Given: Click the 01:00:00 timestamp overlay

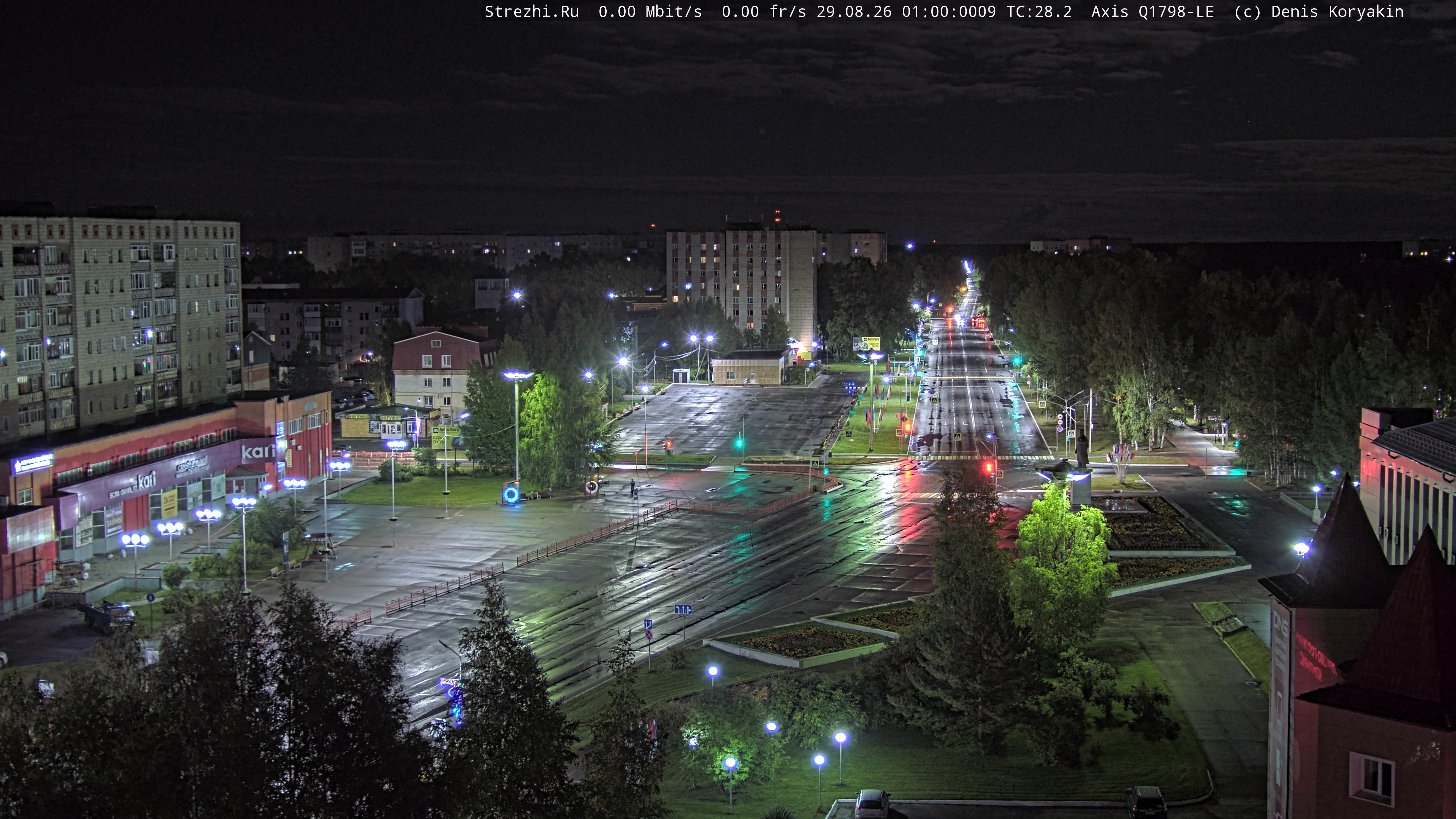Looking at the screenshot, I should [x=940, y=12].
